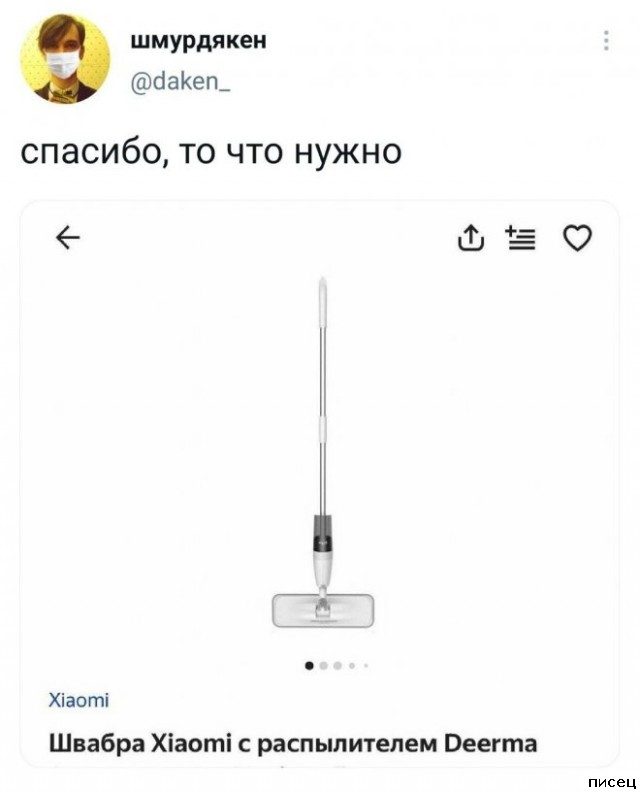This screenshot has width=640, height=792.
Task: Click tweet text спасибо, то что нужно
Action: coord(211,152)
